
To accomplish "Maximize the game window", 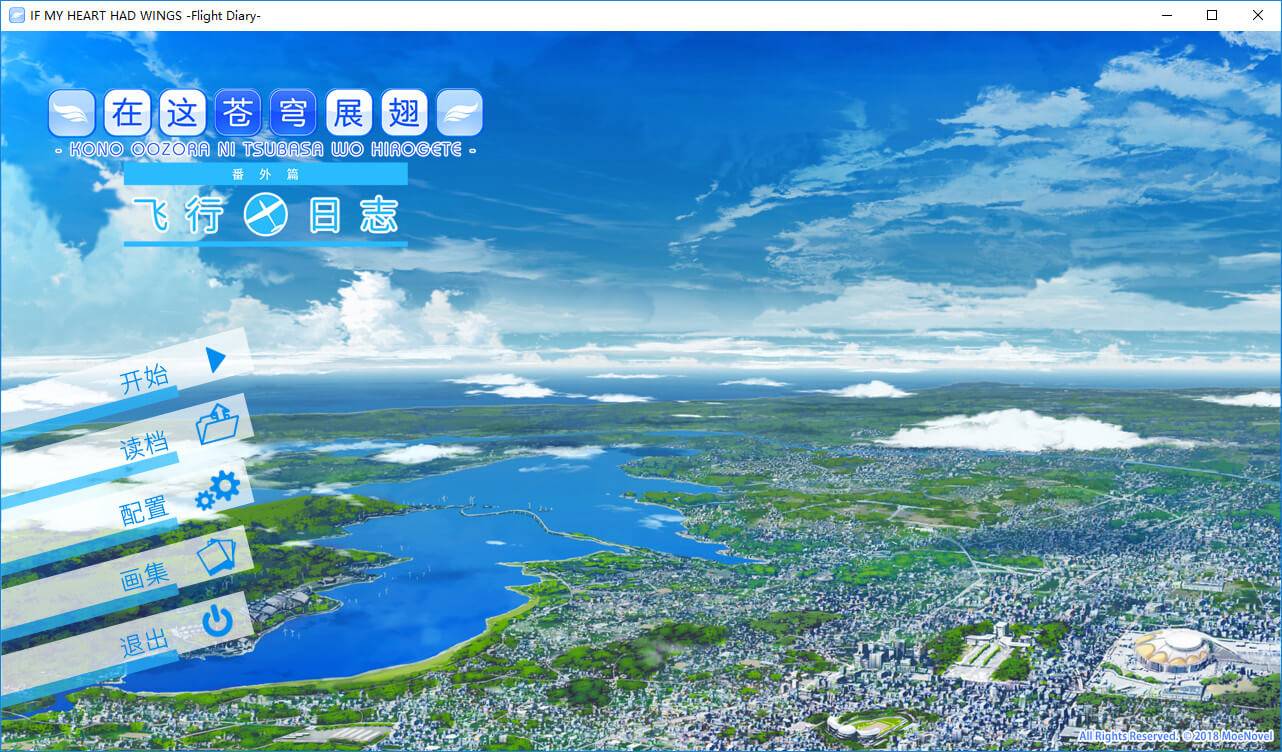I will (x=1212, y=15).
